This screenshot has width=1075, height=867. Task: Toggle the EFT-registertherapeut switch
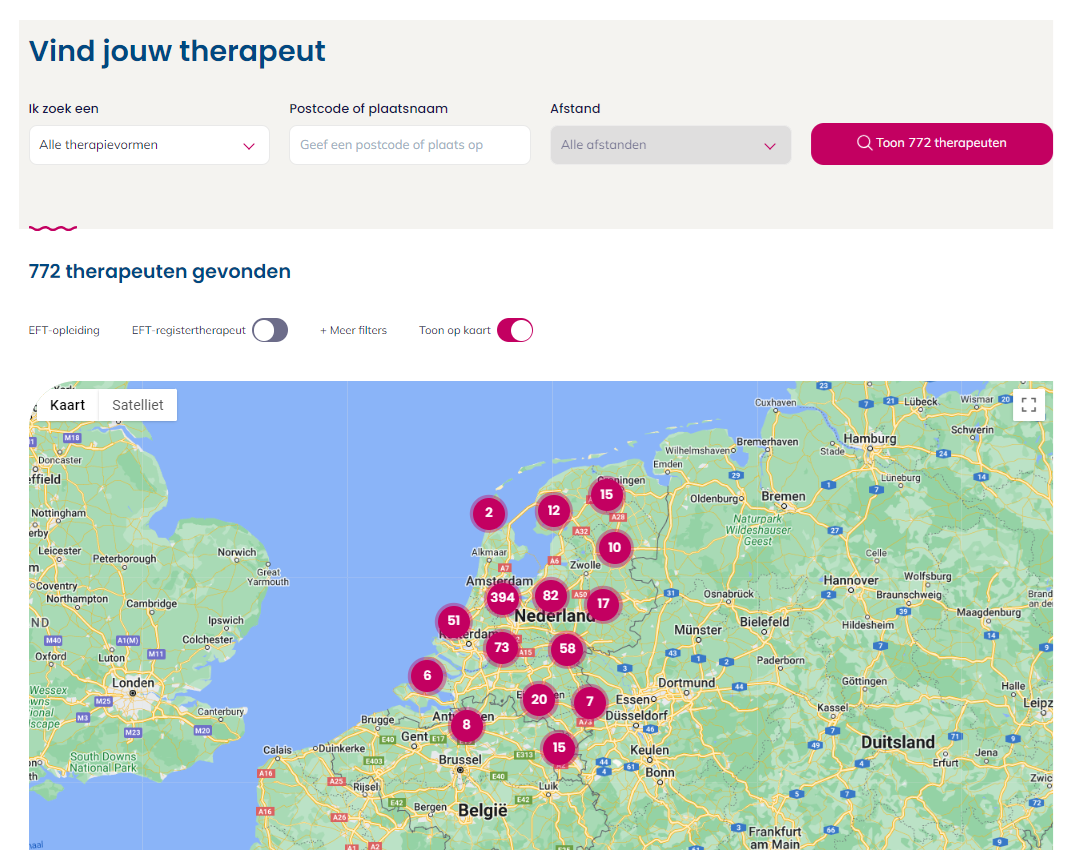click(270, 330)
